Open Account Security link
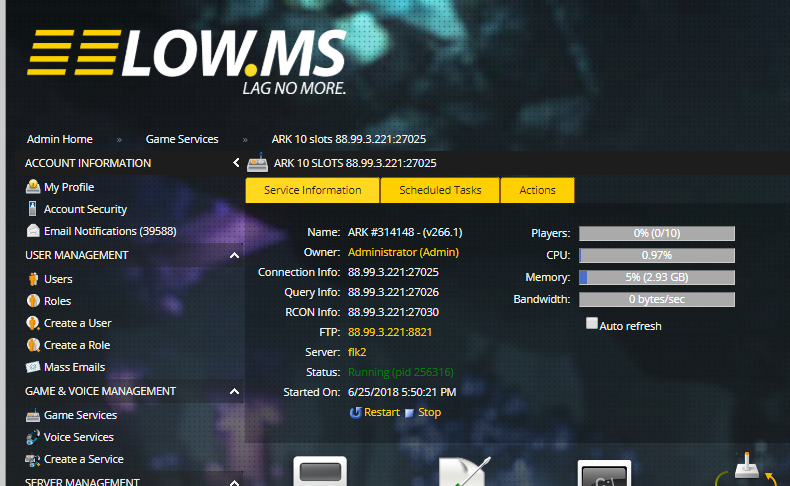The height and width of the screenshot is (486, 790). coord(85,209)
